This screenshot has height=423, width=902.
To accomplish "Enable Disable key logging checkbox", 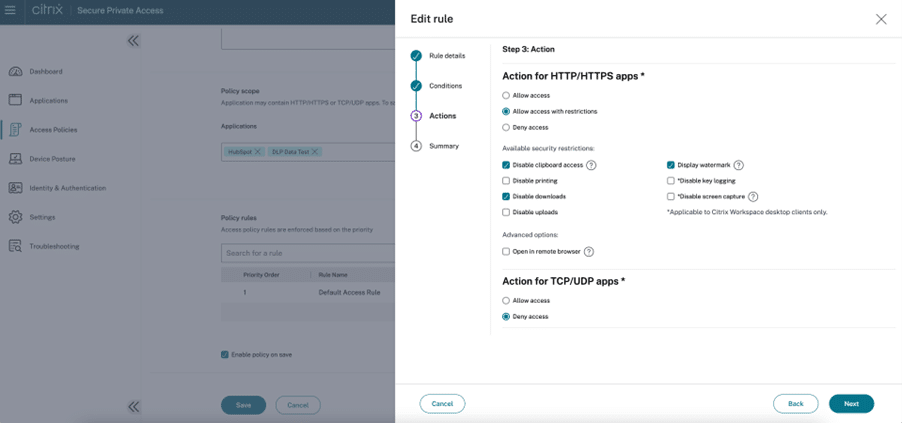I will 671,181.
